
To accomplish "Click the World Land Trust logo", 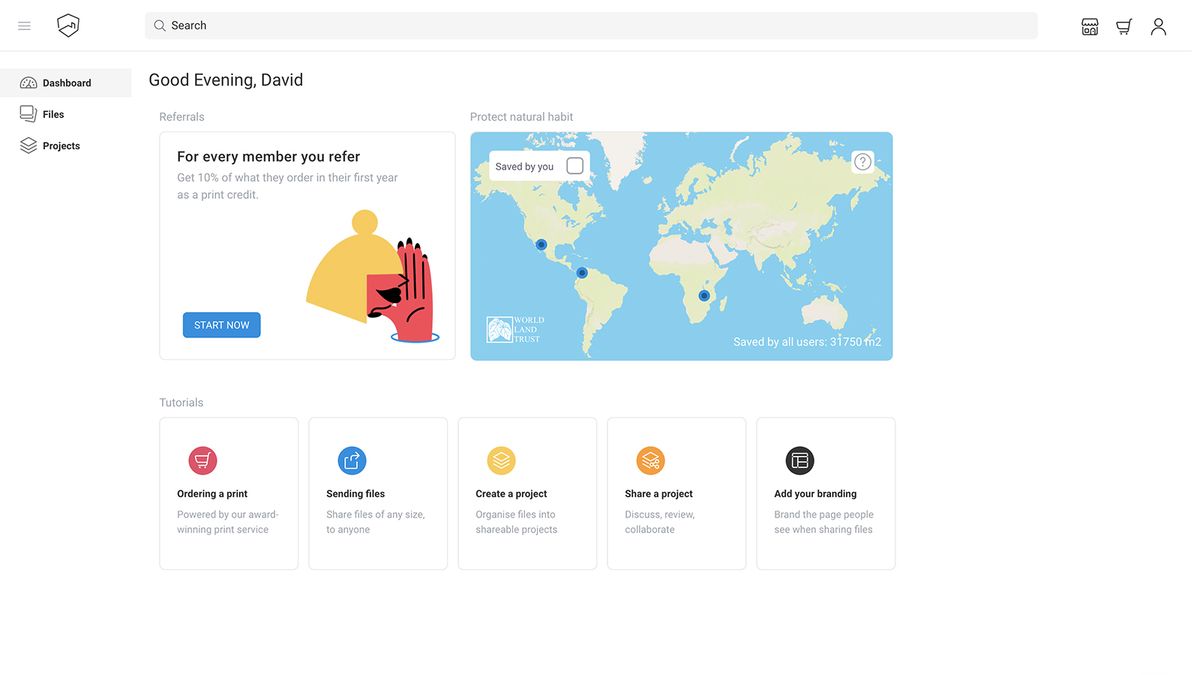I will (513, 327).
